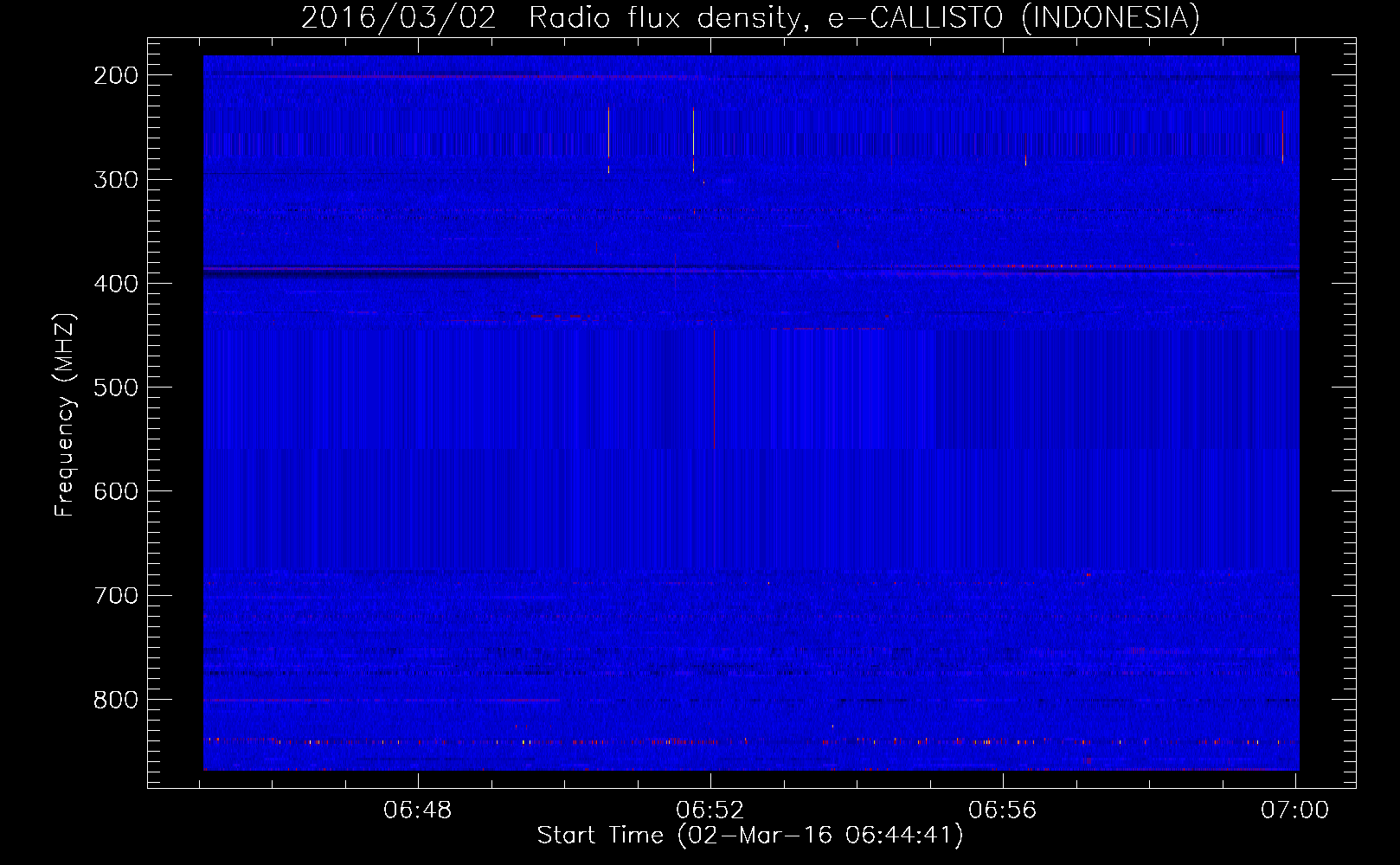1400x865 pixels.
Task: Select the 700 frequency tick label
Action: (116, 595)
